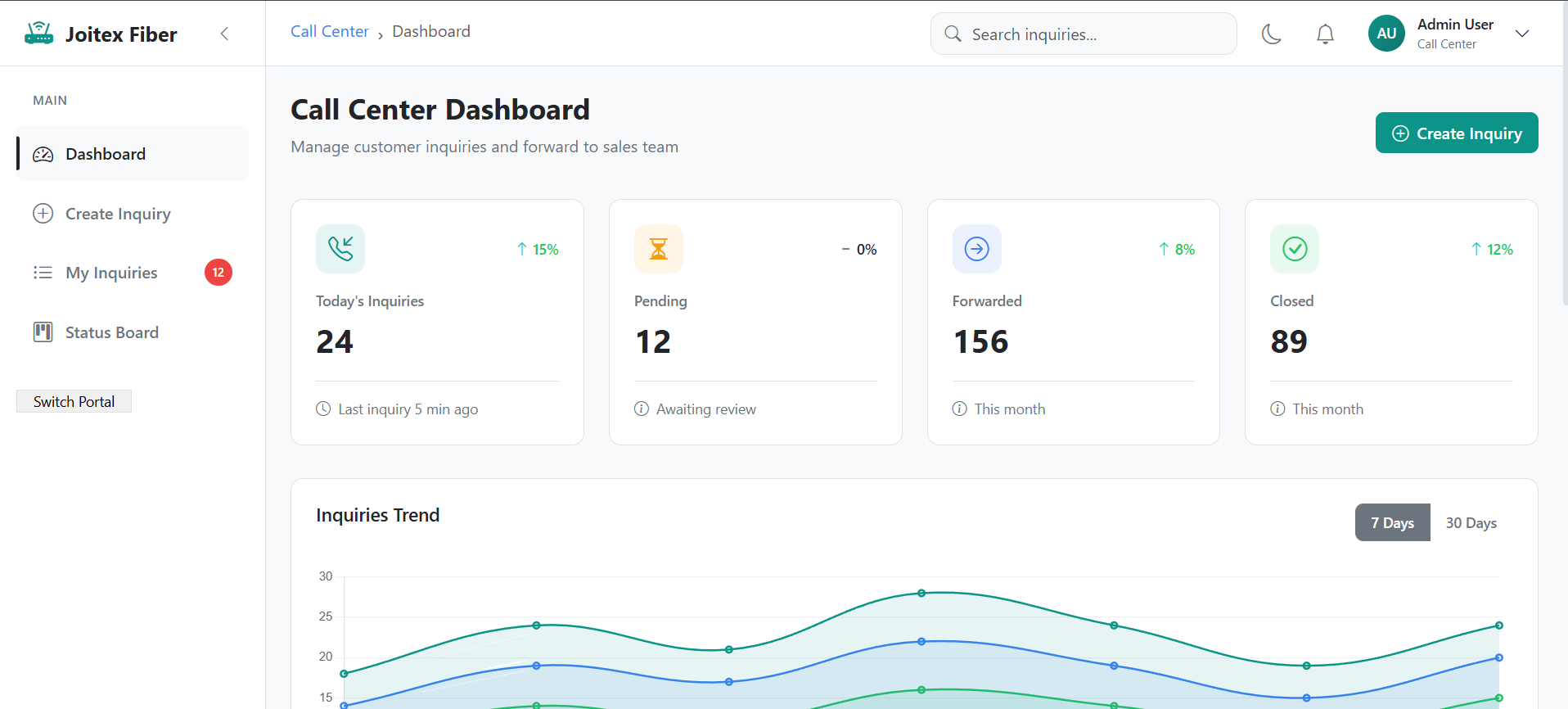
Task: Collapse the sidebar with the chevron arrow
Action: tap(224, 34)
